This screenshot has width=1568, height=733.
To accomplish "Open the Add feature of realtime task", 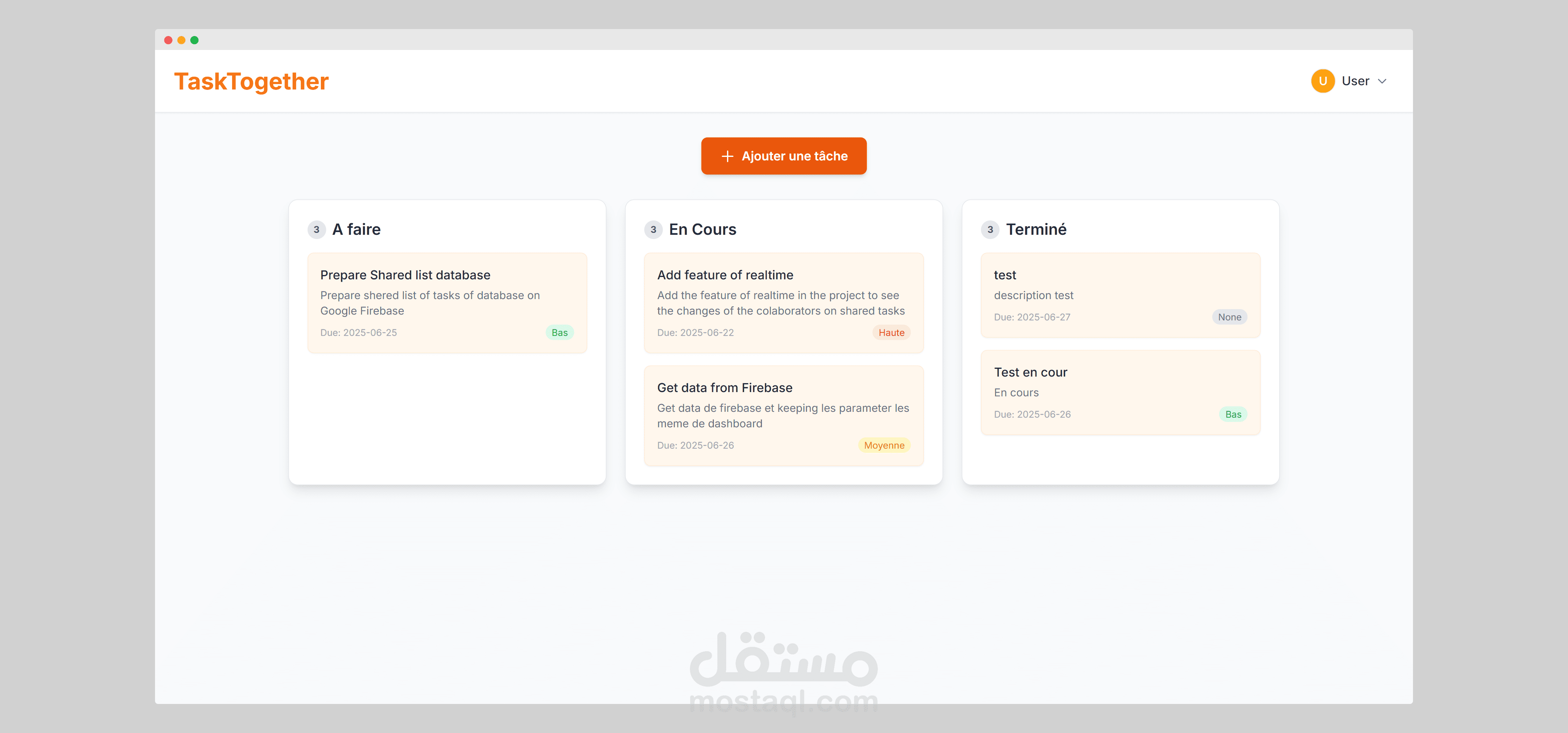I will click(783, 302).
